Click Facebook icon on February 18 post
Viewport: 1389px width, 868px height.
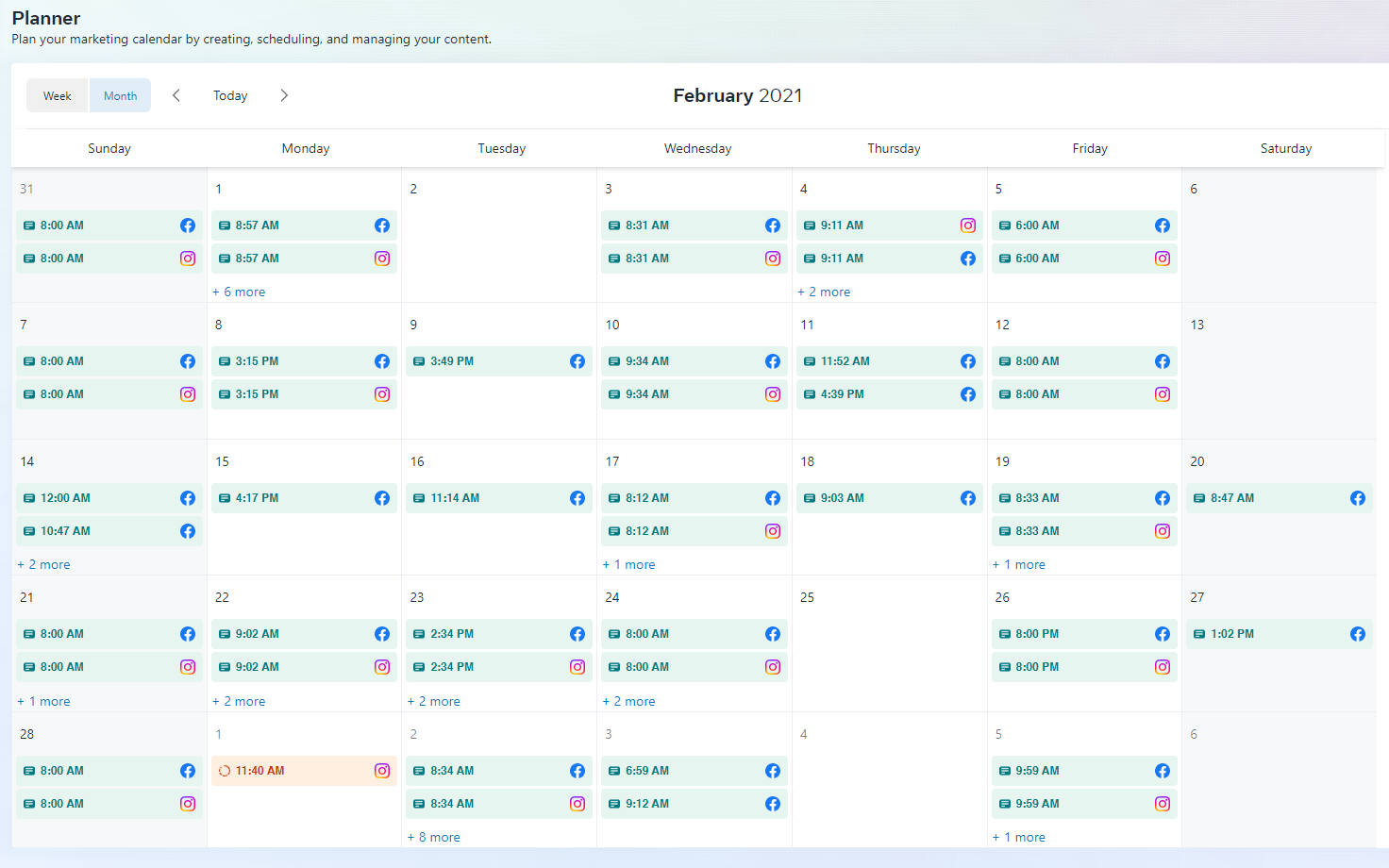click(968, 498)
